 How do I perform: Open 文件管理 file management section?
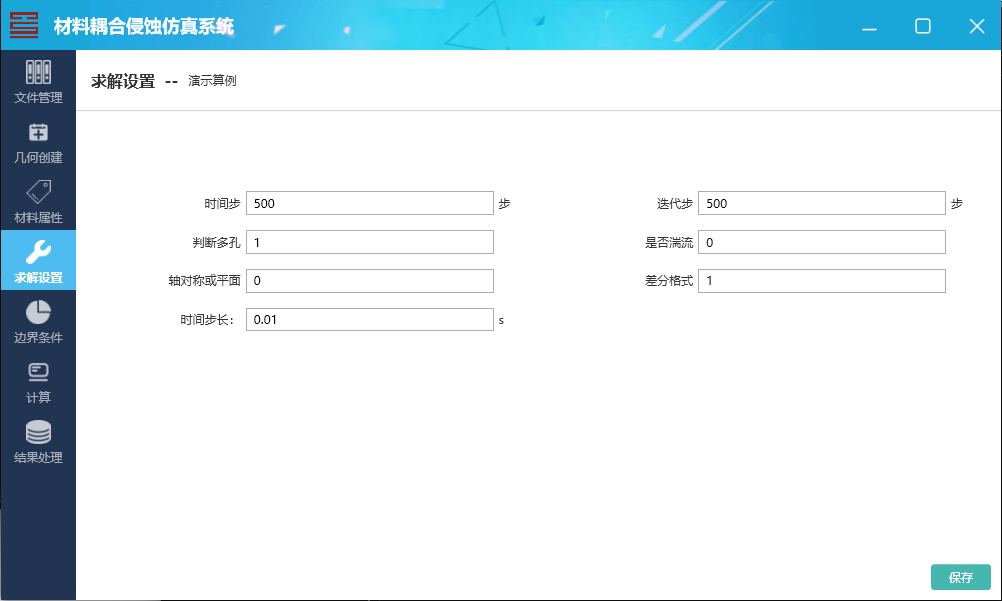click(38, 81)
